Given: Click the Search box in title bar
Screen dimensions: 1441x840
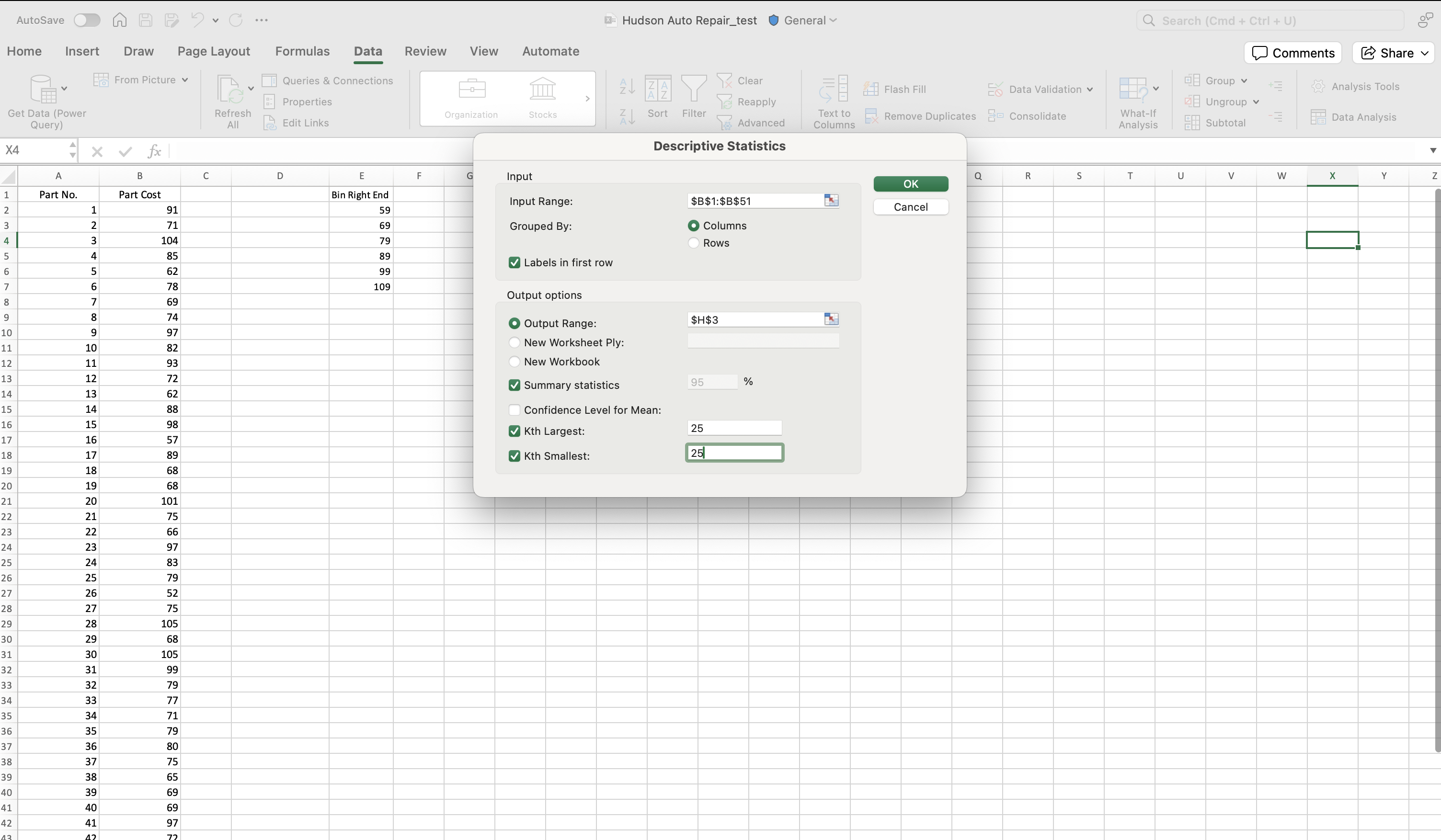Looking at the screenshot, I should point(1270,21).
